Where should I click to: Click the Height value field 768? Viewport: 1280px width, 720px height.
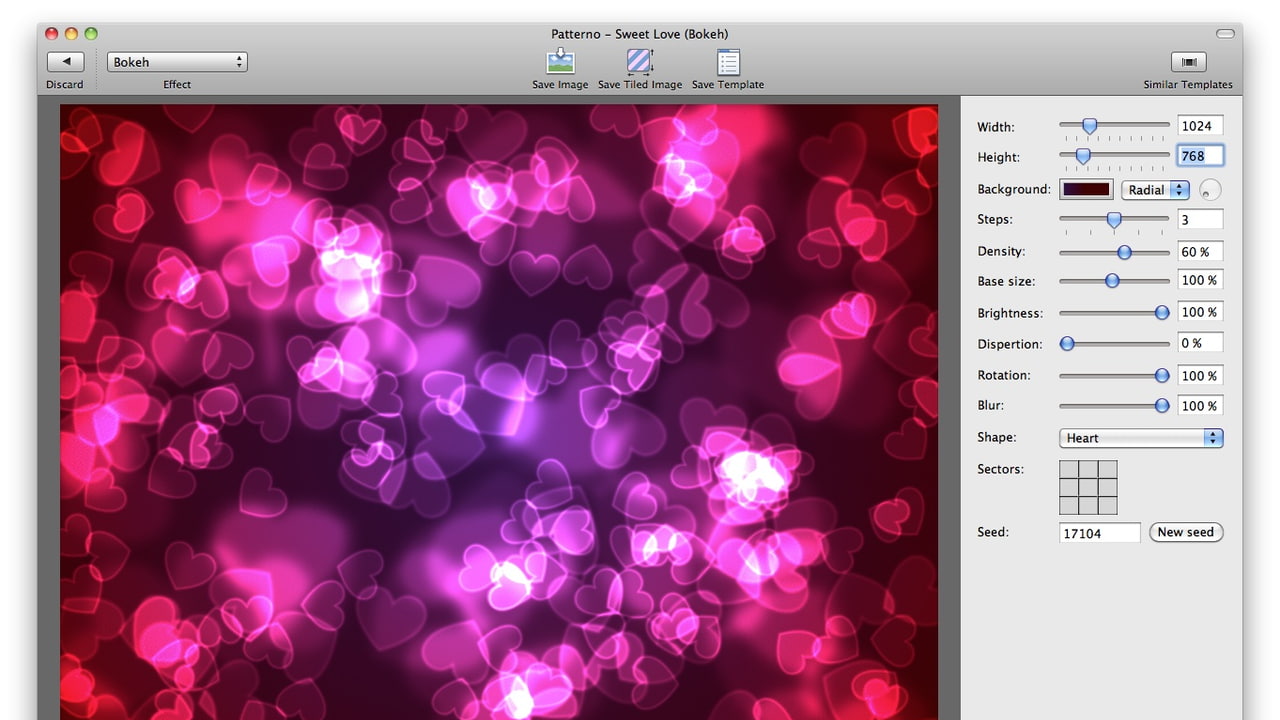1200,156
